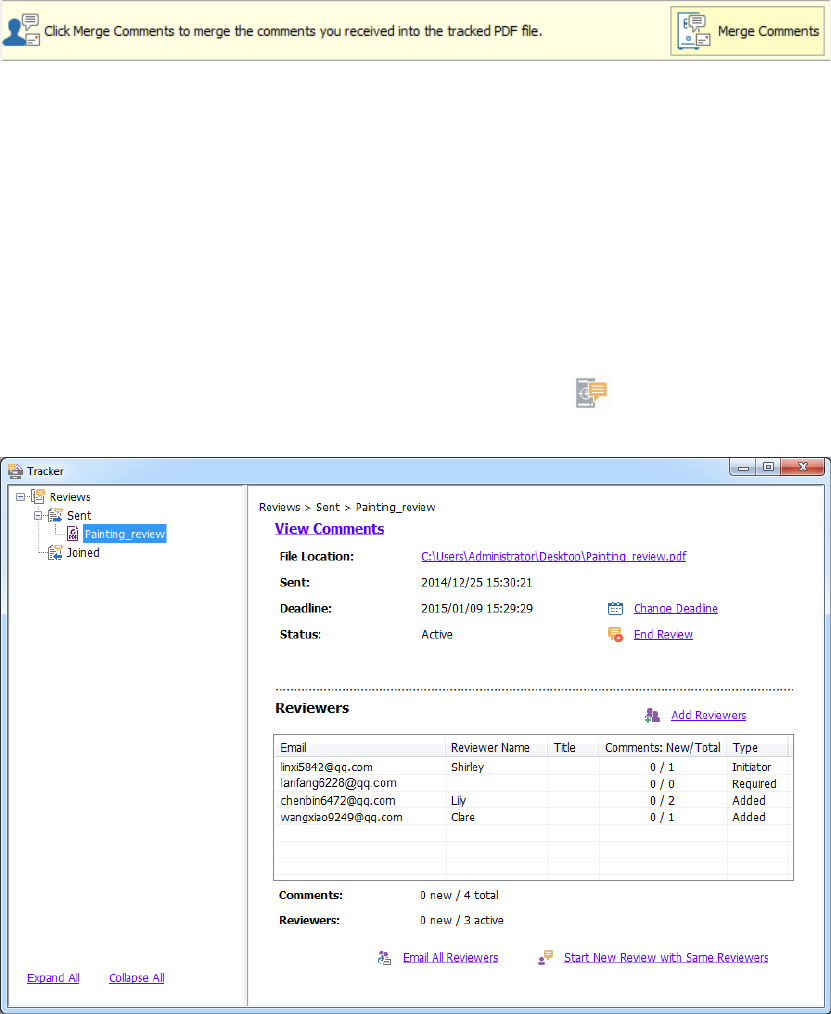Click the Sent date 2014/12/25 15:30:21
This screenshot has height=1014, width=831.
477,582
